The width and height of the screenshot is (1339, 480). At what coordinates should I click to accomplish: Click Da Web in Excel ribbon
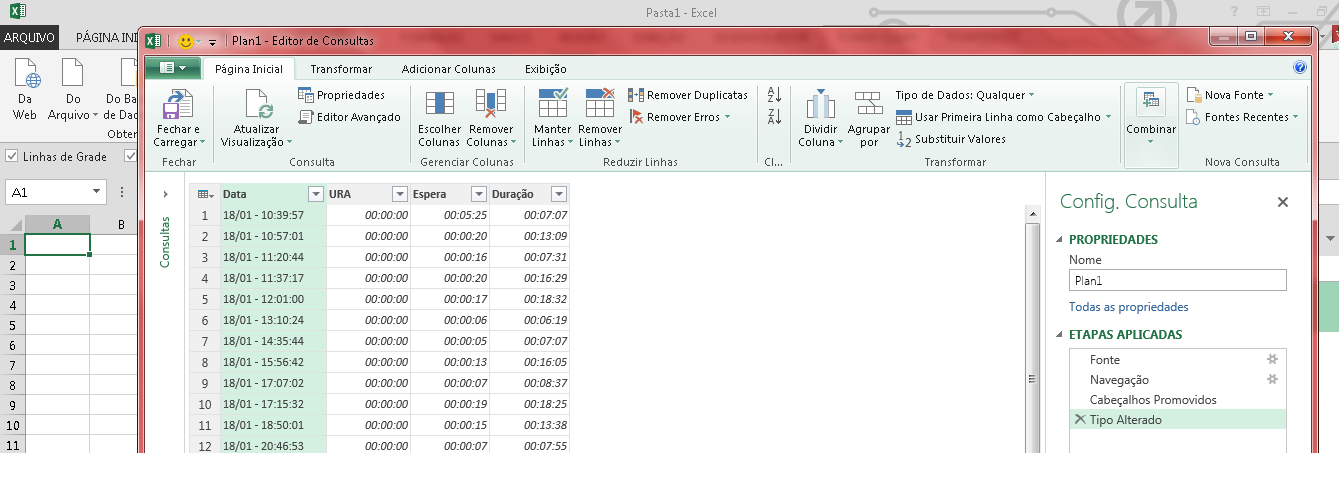(x=27, y=88)
